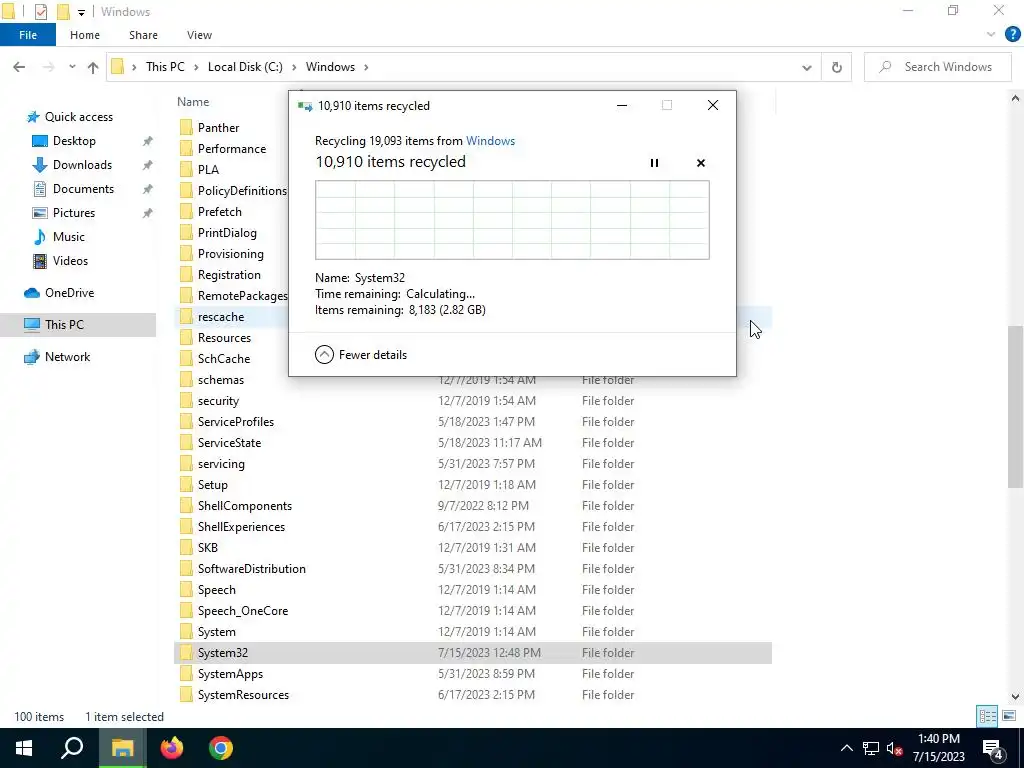The height and width of the screenshot is (768, 1024).
Task: Open the Windows Start menu
Action: 24,748
